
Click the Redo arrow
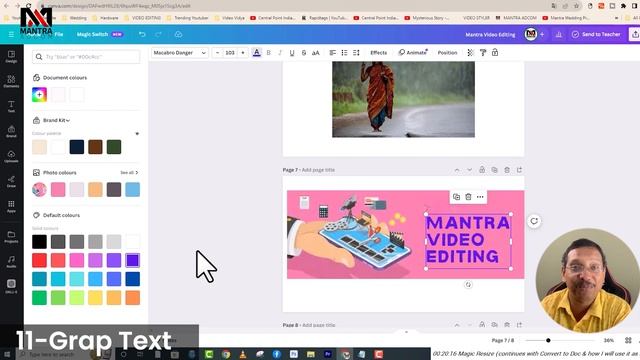[x=158, y=35]
